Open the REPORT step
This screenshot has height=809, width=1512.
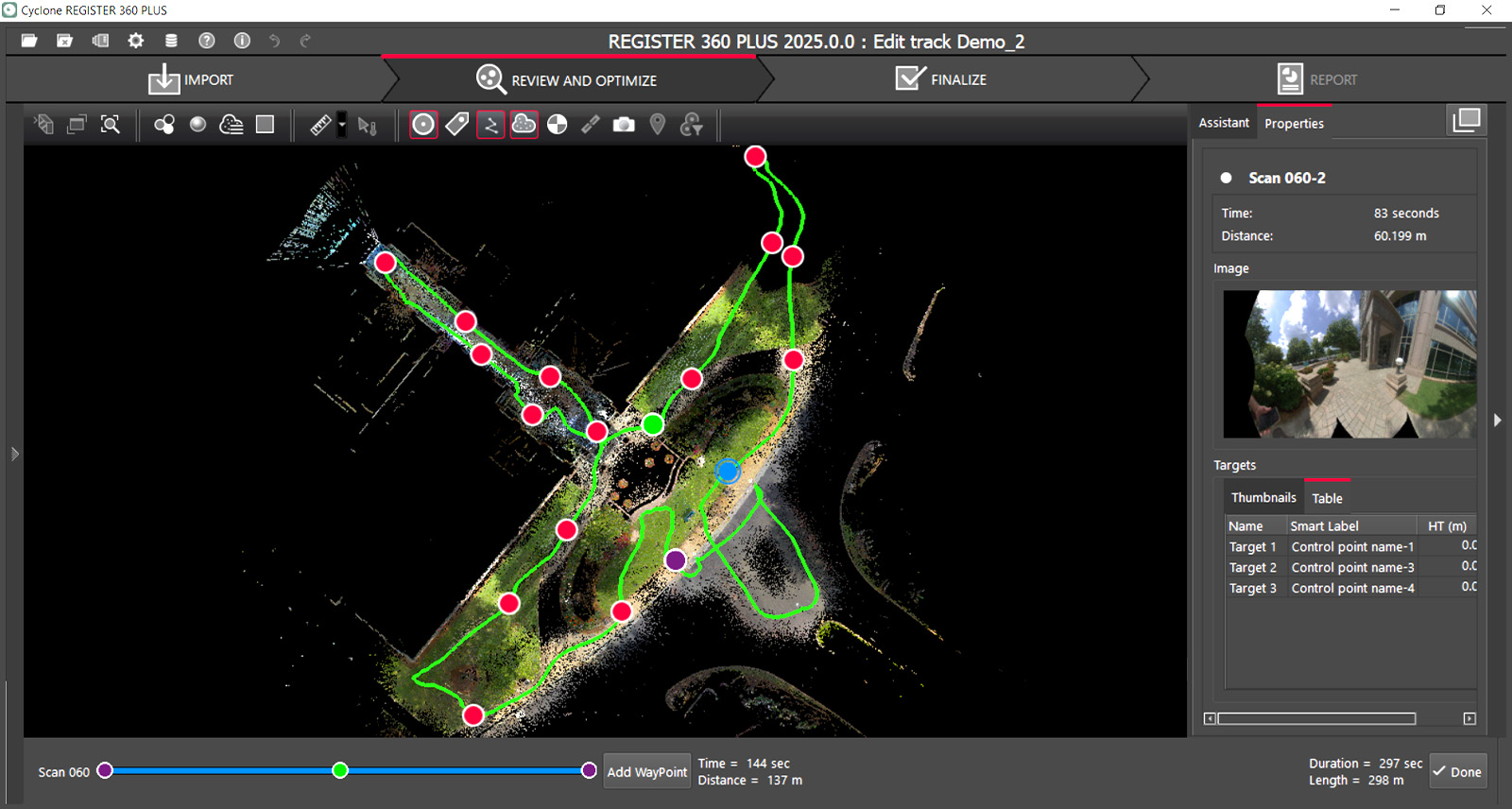(1316, 79)
